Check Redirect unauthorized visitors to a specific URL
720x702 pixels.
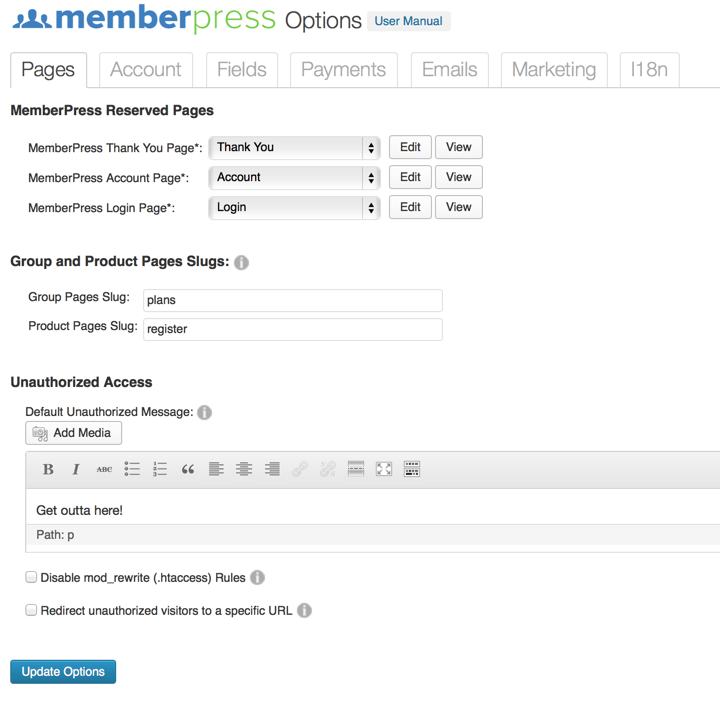[31, 610]
